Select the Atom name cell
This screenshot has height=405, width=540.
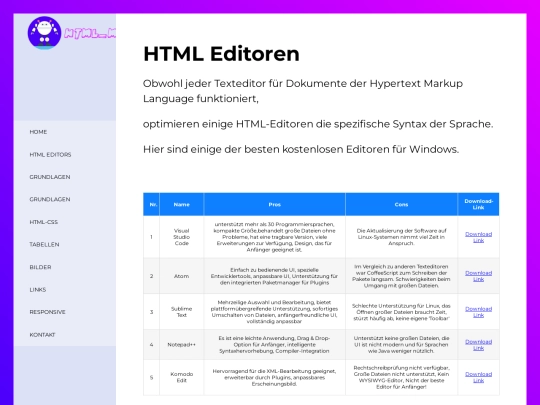click(181, 276)
